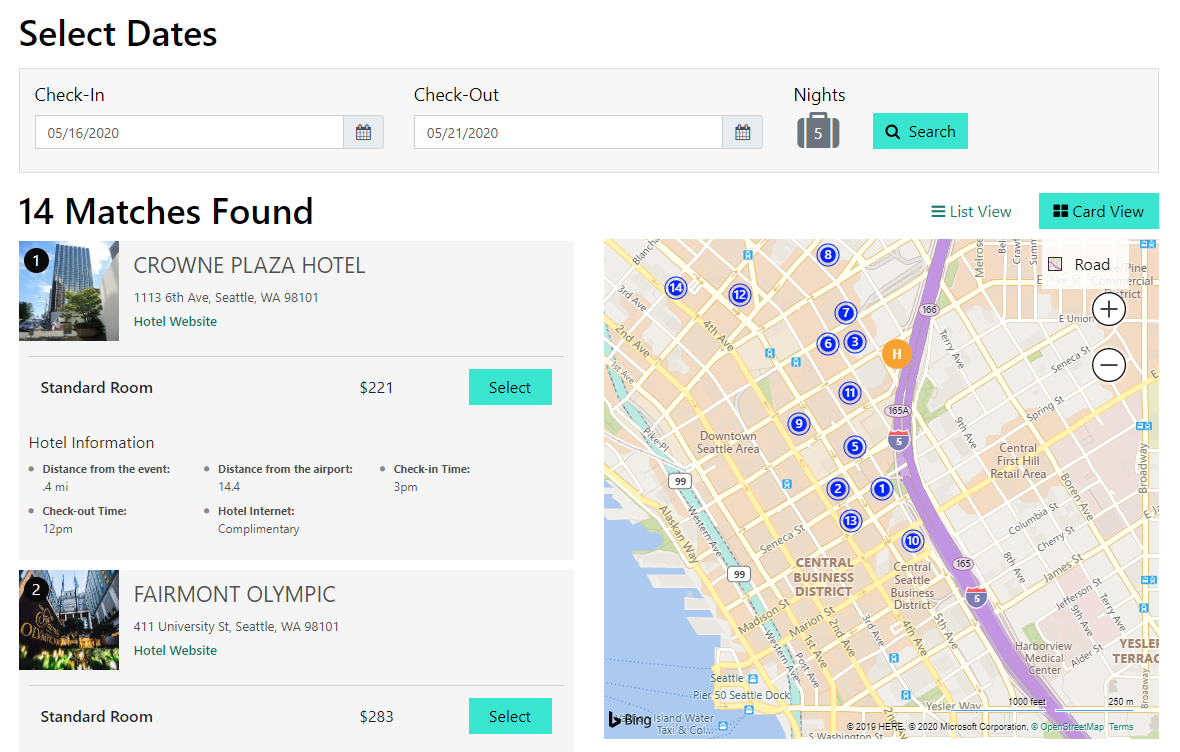Click the 14 Matches Found heading

pos(166,212)
